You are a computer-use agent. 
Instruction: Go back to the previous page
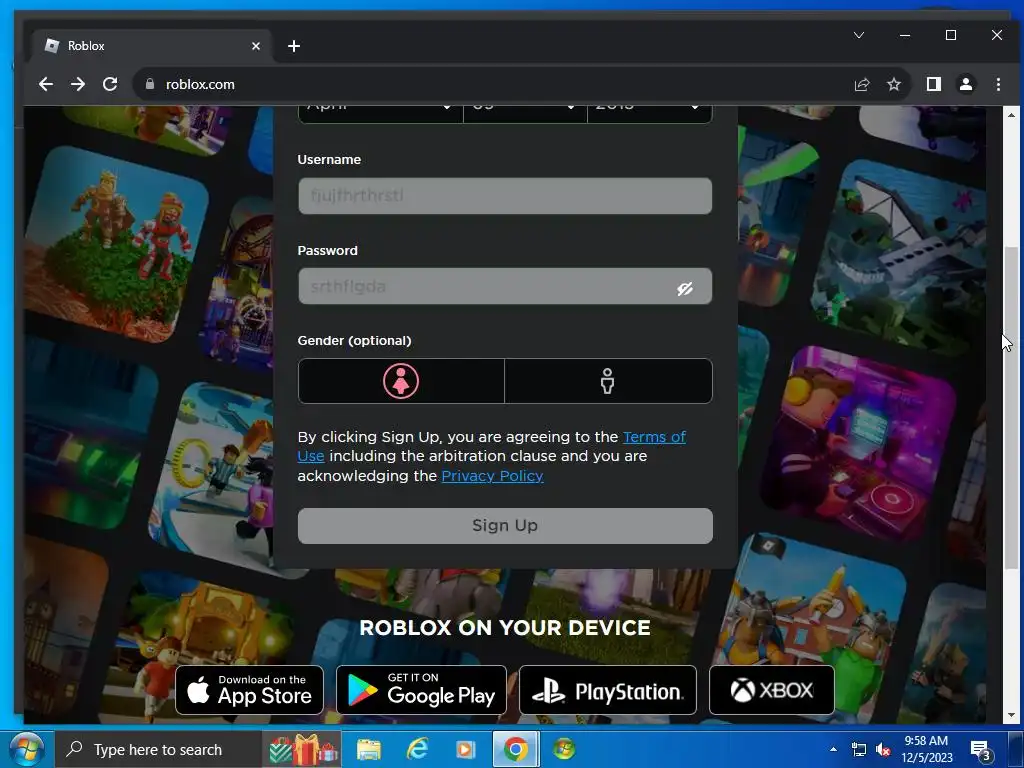click(45, 84)
